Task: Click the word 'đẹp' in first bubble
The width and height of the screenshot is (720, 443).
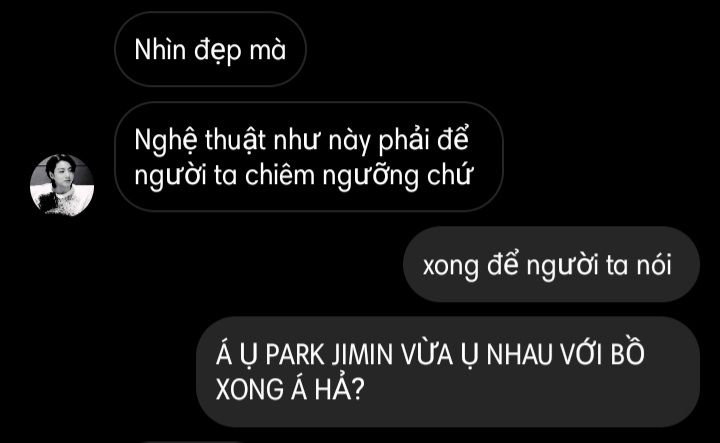Action: click(x=217, y=50)
